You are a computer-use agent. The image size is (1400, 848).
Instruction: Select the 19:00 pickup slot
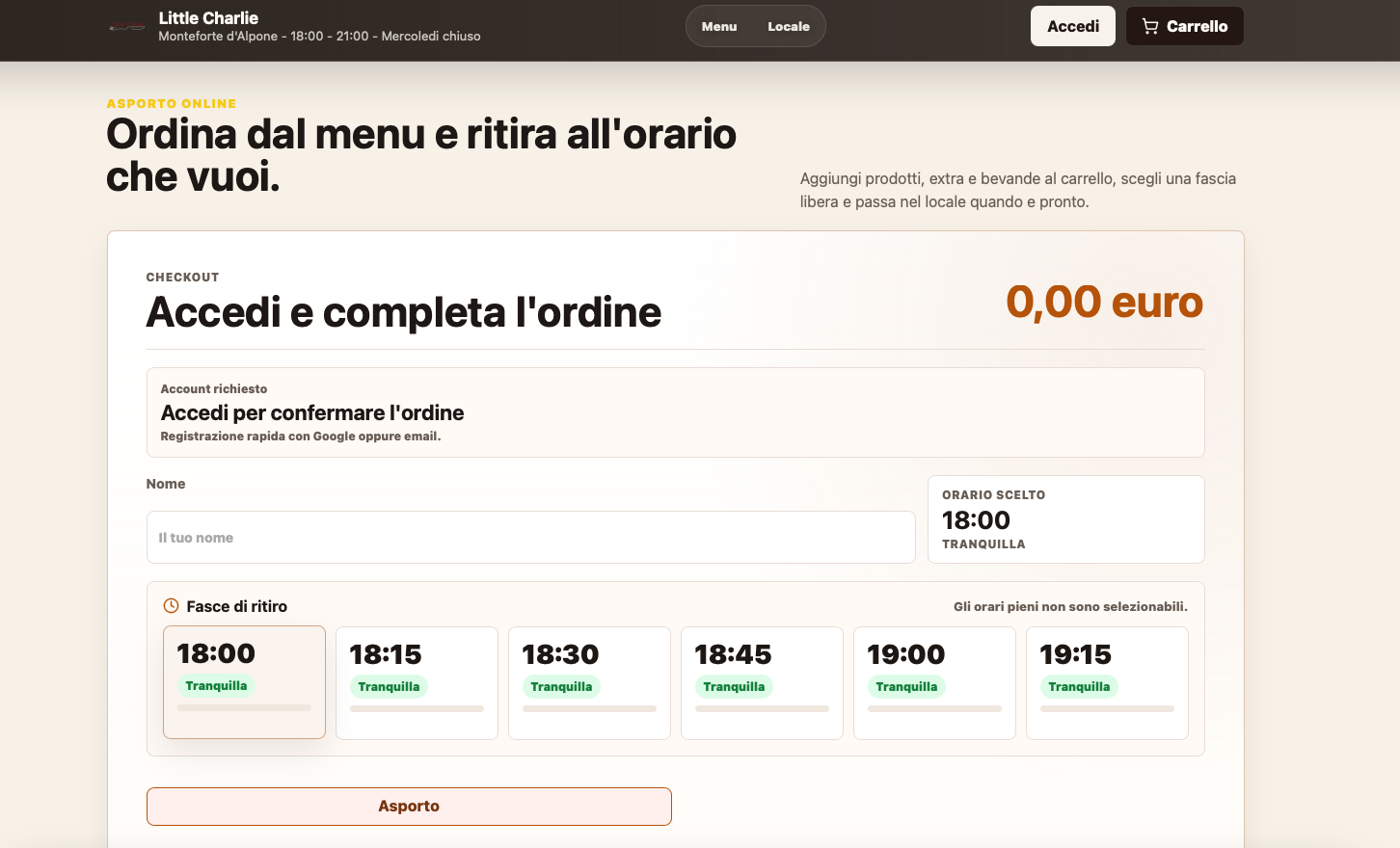[934, 683]
